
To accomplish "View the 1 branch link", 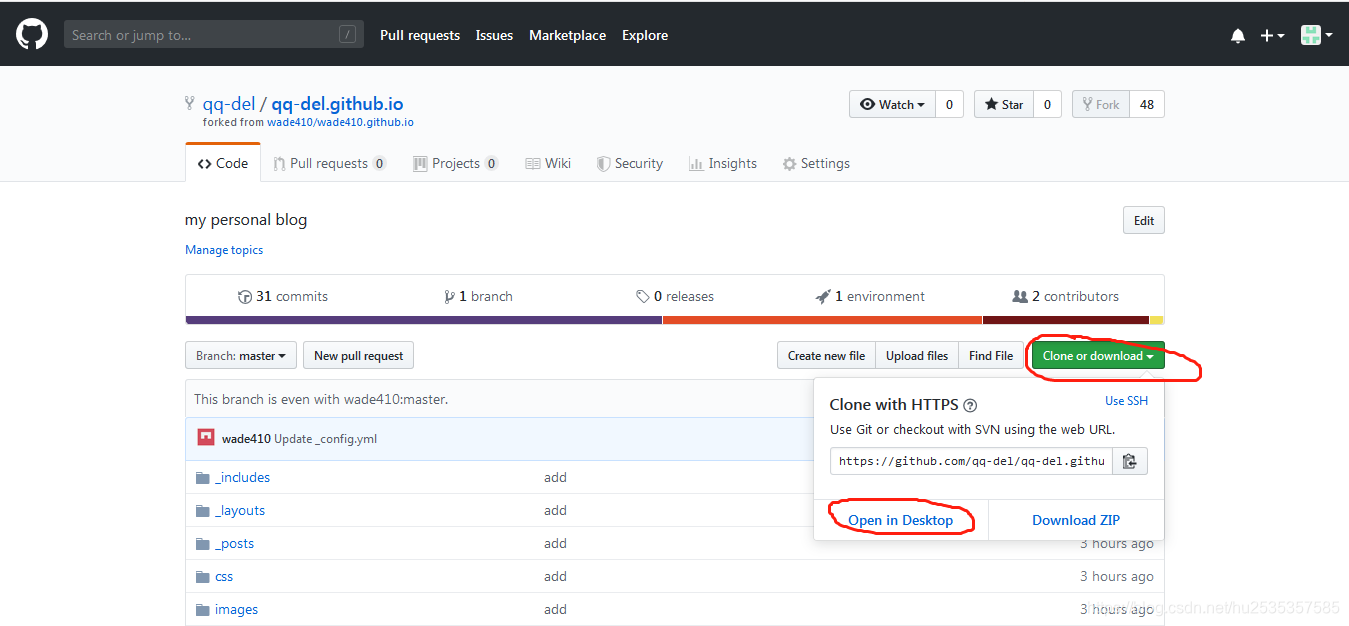I will click(x=478, y=296).
